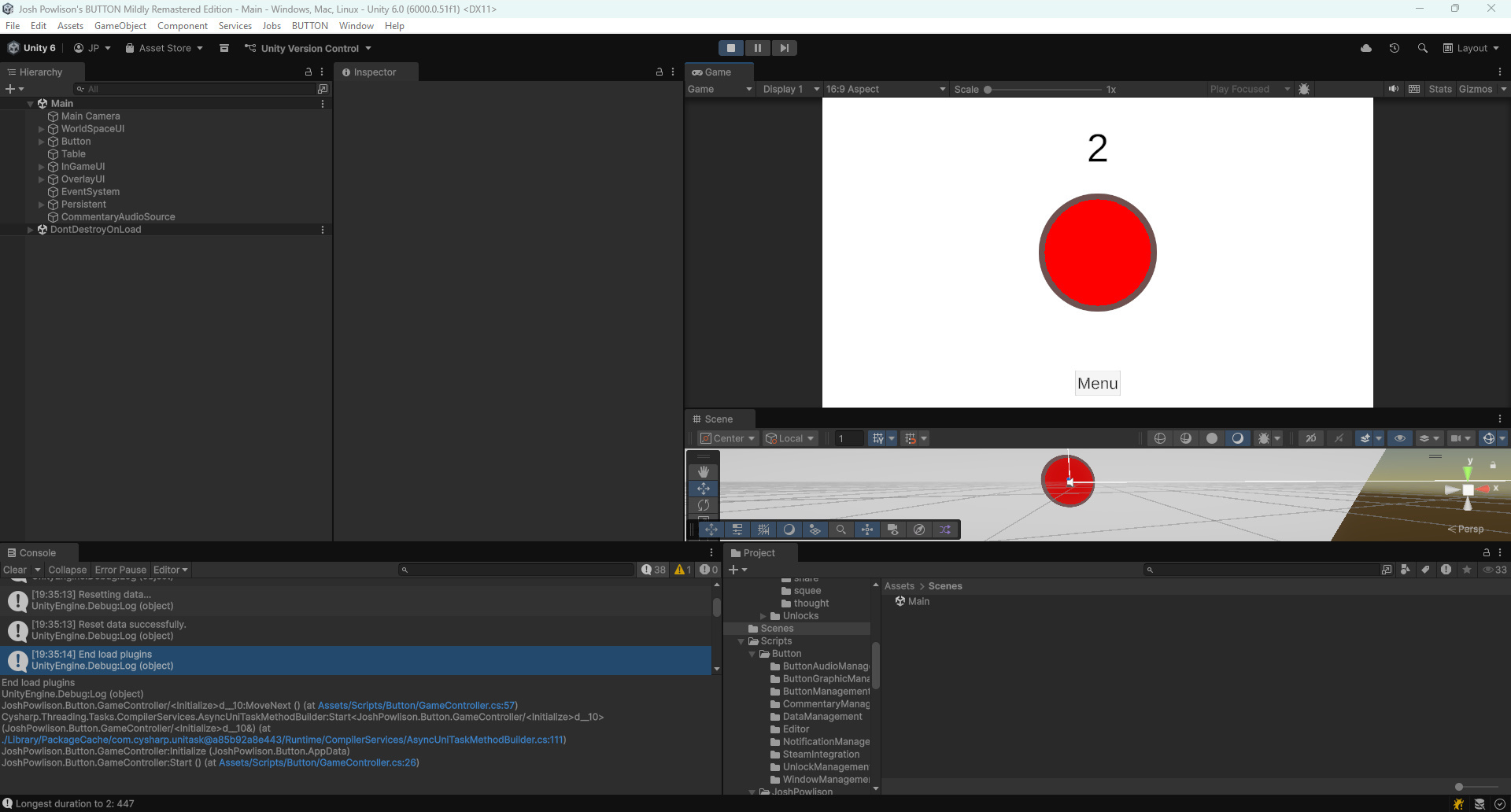Toggle the Game view audio mute icon

pyautogui.click(x=1394, y=89)
